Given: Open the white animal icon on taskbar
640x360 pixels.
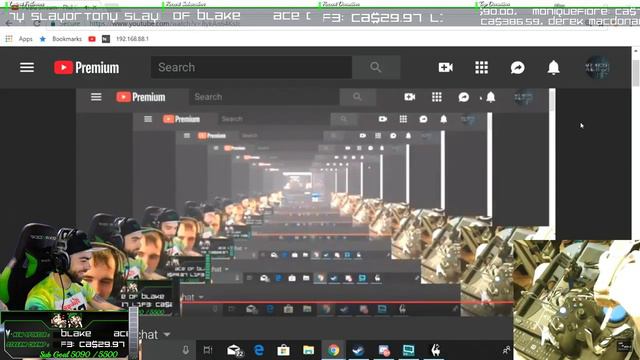Looking at the screenshot, I should [x=436, y=350].
